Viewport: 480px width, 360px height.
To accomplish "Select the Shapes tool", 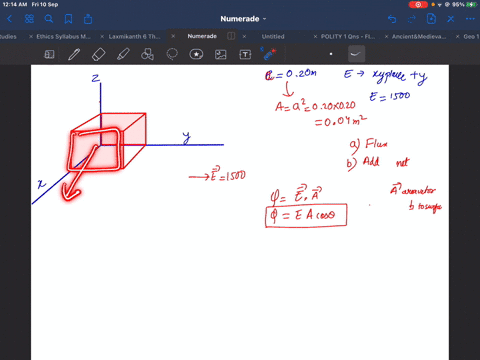I will click(x=147, y=54).
